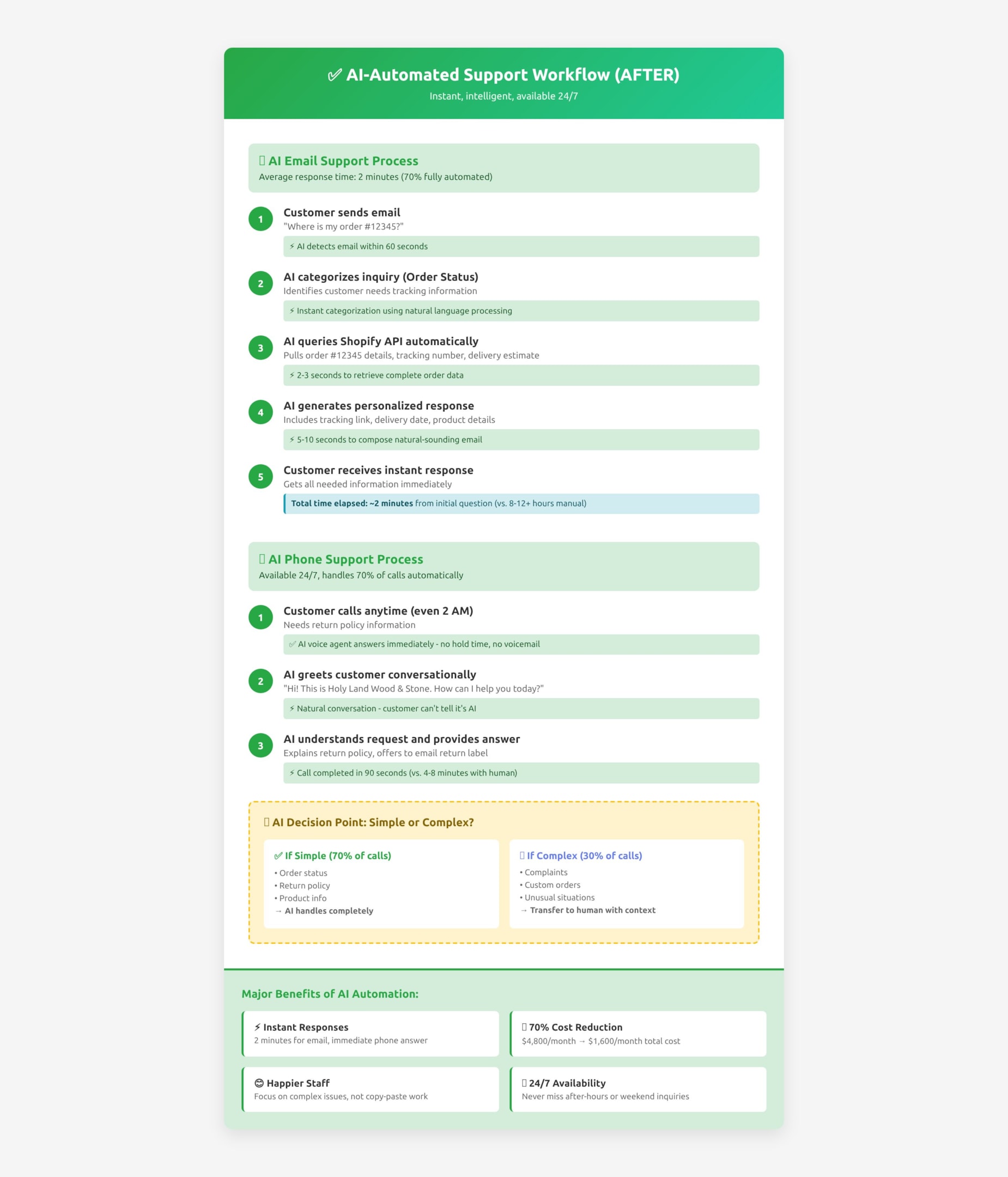1008x1177 pixels.
Task: Click AI understands request and provides answer title
Action: coord(402,739)
